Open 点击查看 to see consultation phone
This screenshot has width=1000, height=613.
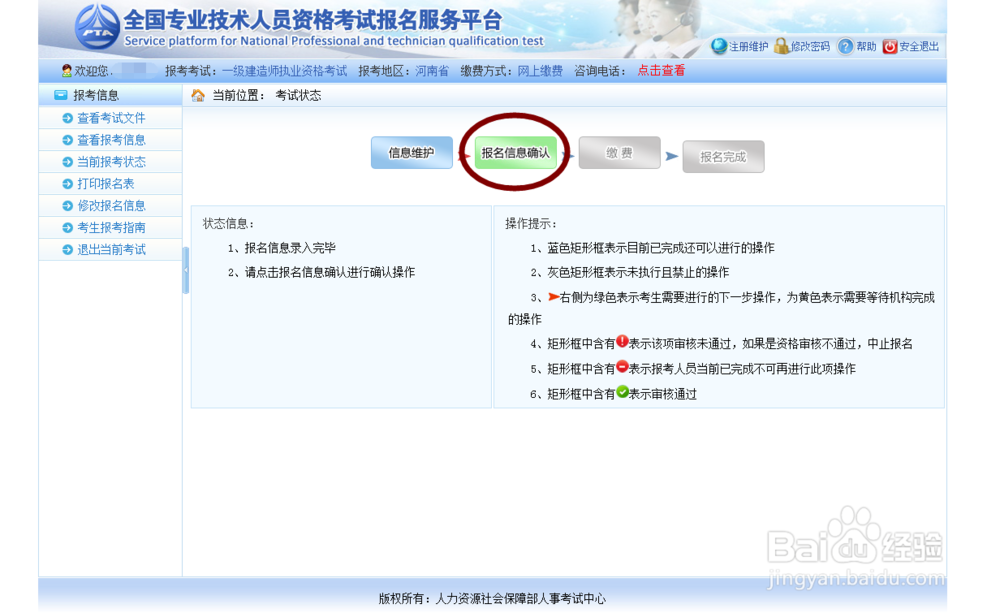click(659, 70)
